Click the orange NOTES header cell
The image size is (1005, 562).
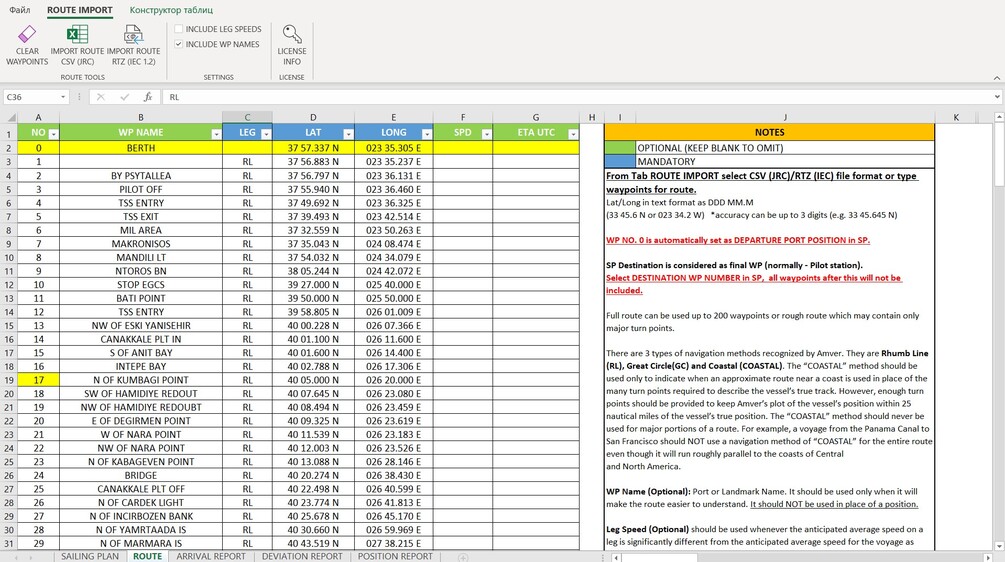pyautogui.click(x=769, y=133)
